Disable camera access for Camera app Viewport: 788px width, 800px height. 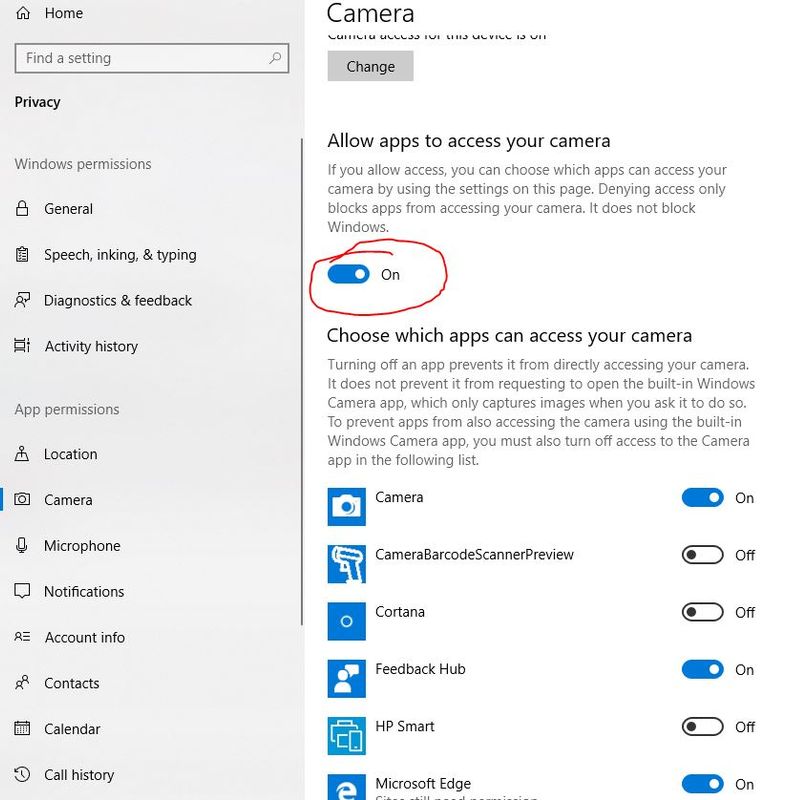(703, 497)
